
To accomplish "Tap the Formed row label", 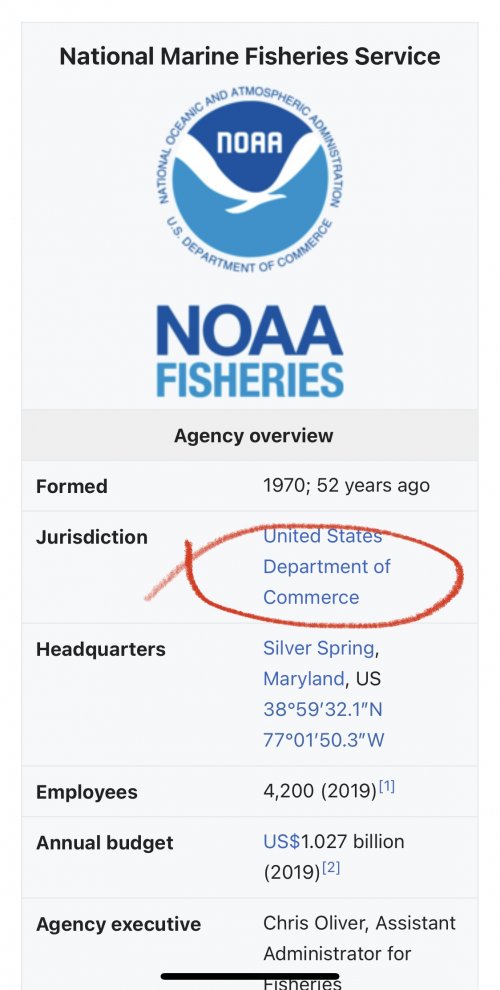I will click(72, 486).
